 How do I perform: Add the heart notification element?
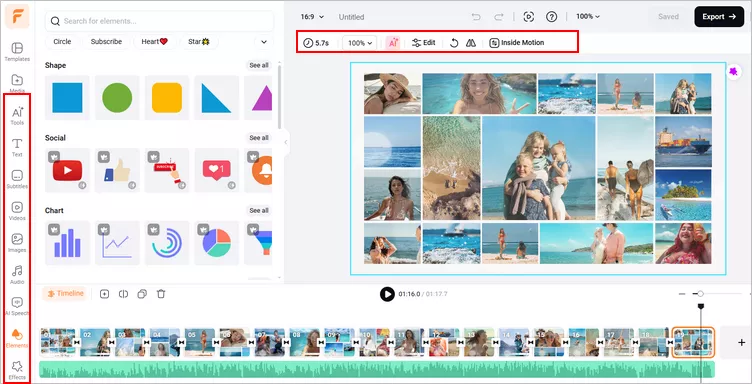pos(217,170)
